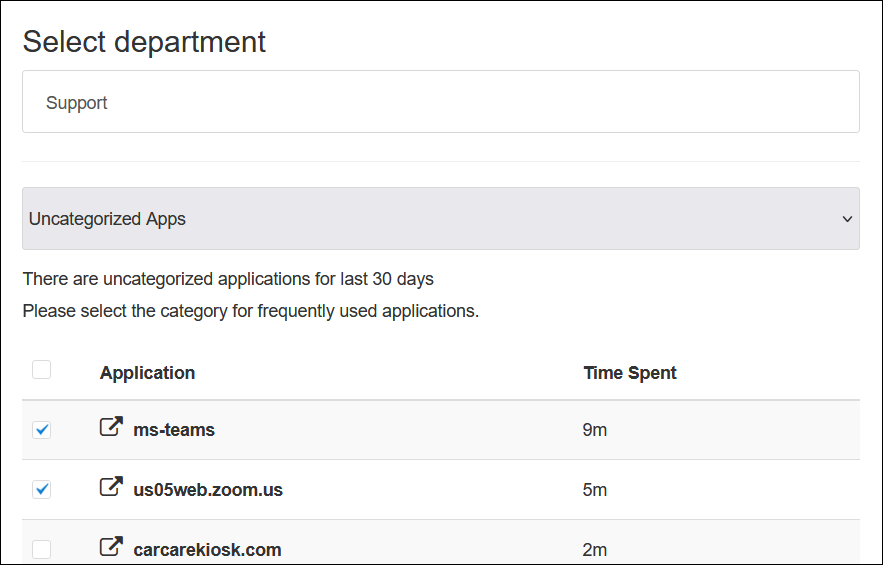Sort by the Application column header

pos(147,373)
